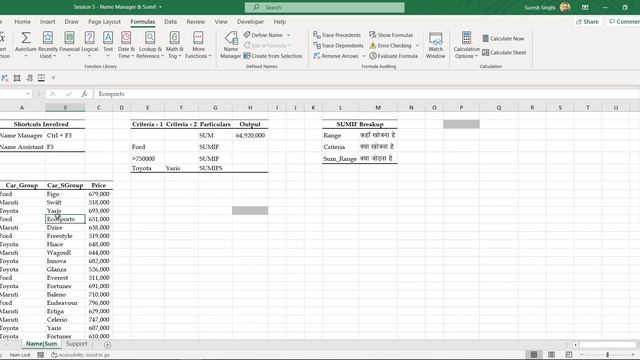Click Accessibility: Good to go status
Screen dimensions: 640x360
(80, 355)
